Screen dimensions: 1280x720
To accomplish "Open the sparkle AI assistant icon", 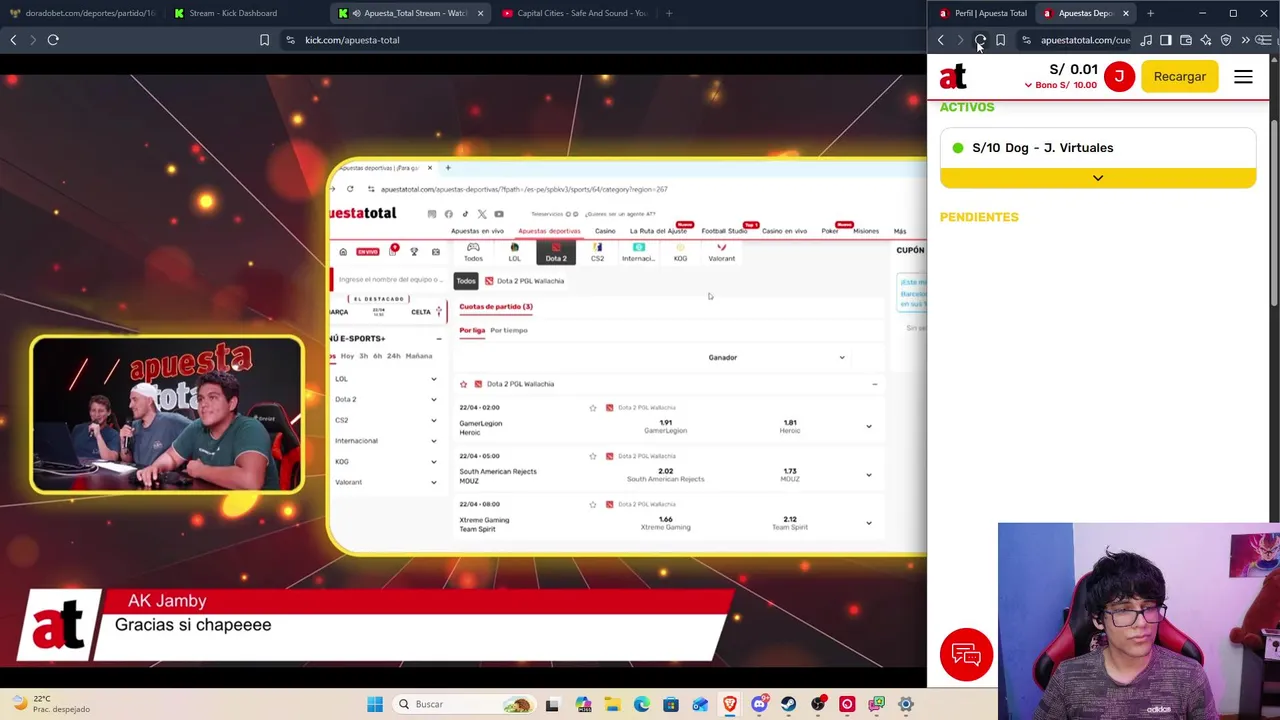I will 1206,40.
